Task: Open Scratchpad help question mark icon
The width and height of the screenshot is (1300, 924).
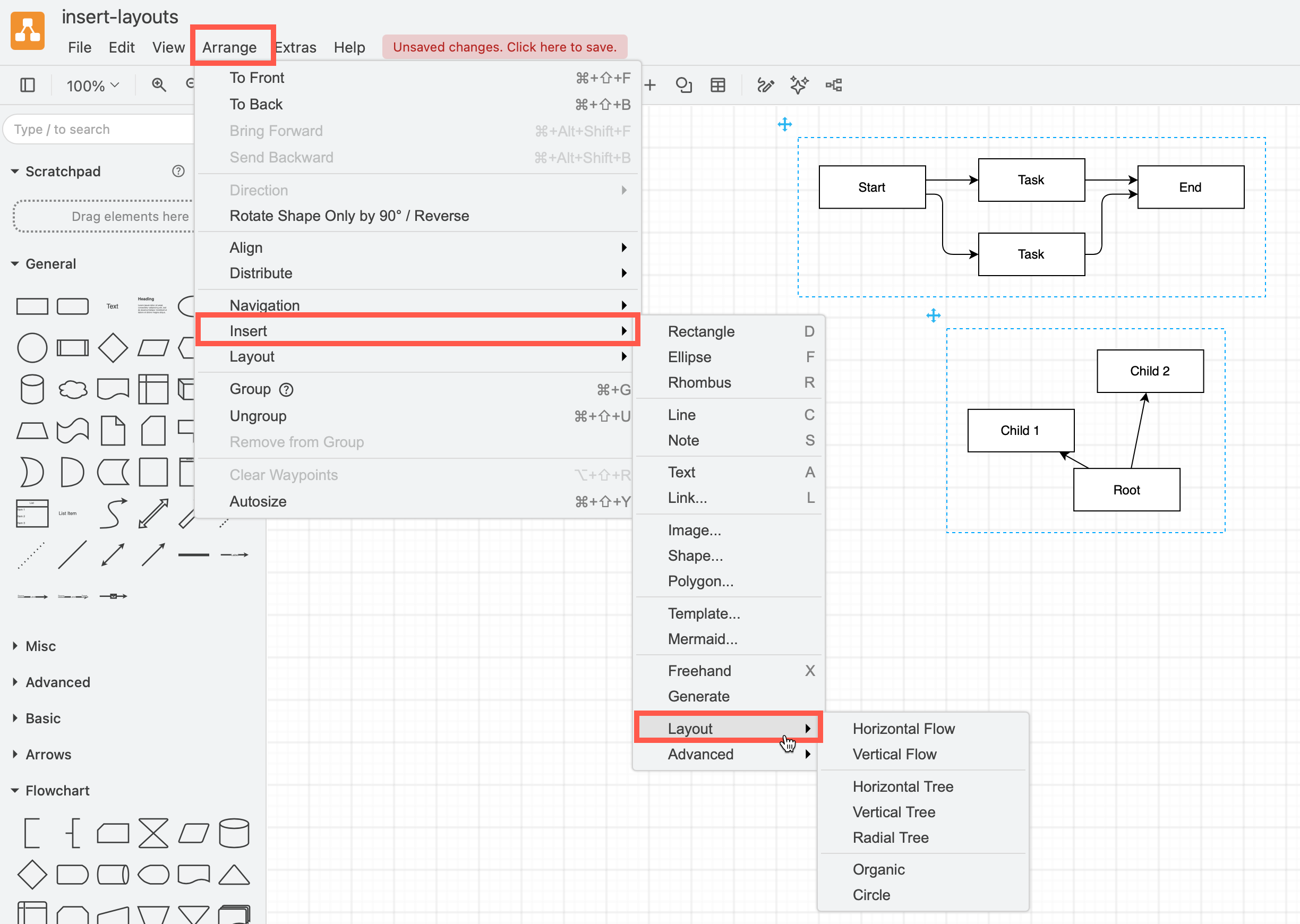Action: tap(178, 171)
